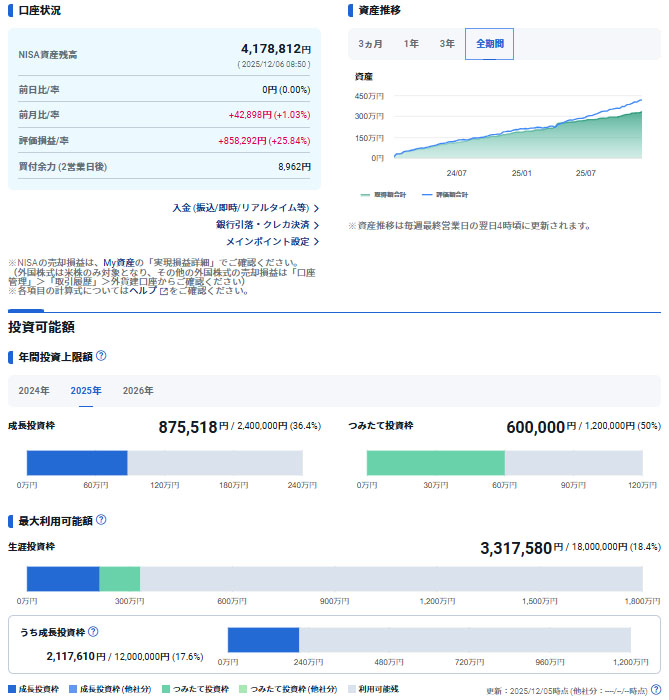Click help icon next to うち成長投資枠
The height and width of the screenshot is (700, 669).
93,632
